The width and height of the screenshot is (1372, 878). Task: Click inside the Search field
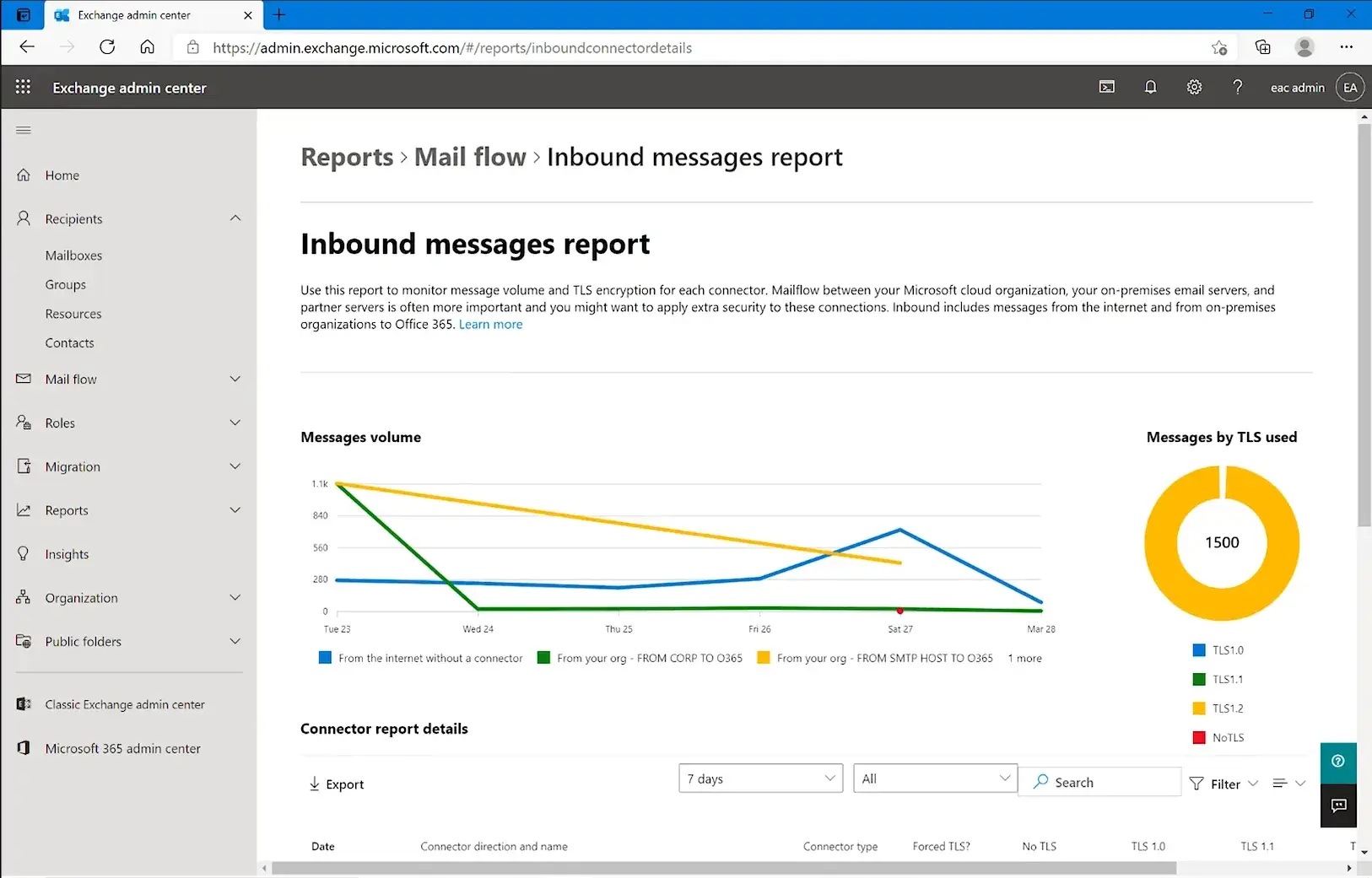click(x=1100, y=782)
